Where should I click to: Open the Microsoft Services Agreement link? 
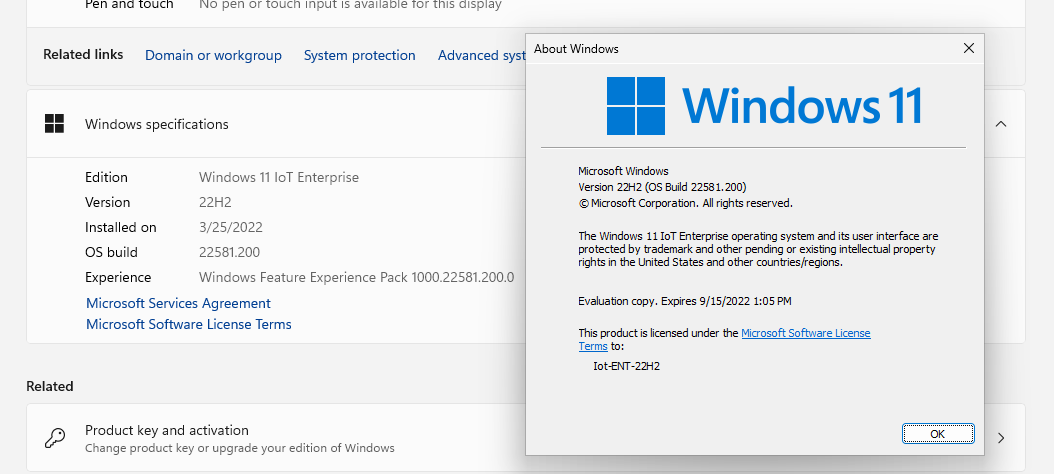point(178,303)
